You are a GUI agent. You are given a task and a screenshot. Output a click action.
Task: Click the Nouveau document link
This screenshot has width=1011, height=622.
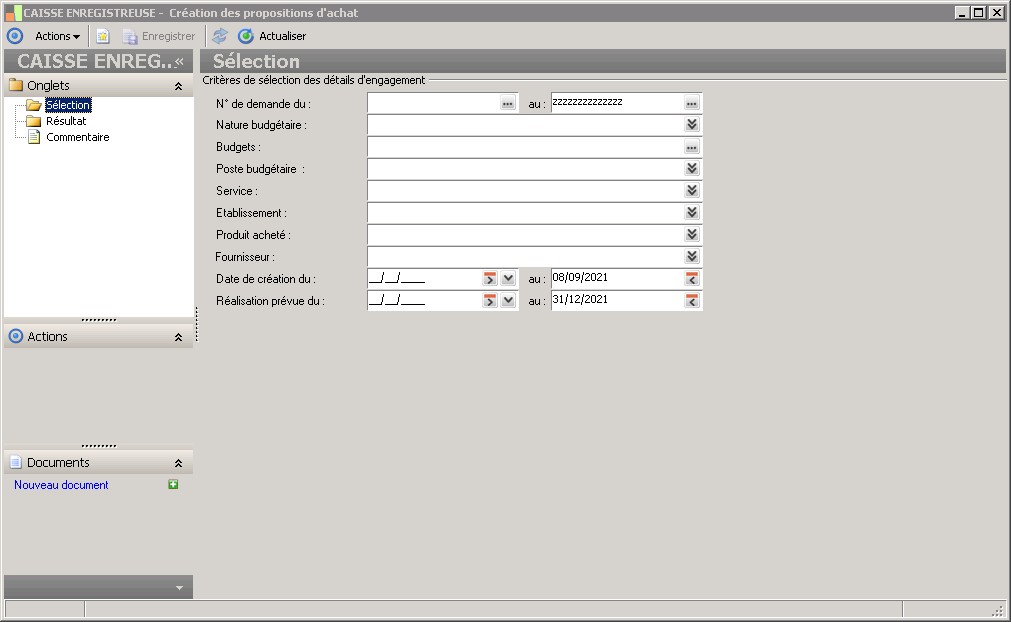[61, 485]
